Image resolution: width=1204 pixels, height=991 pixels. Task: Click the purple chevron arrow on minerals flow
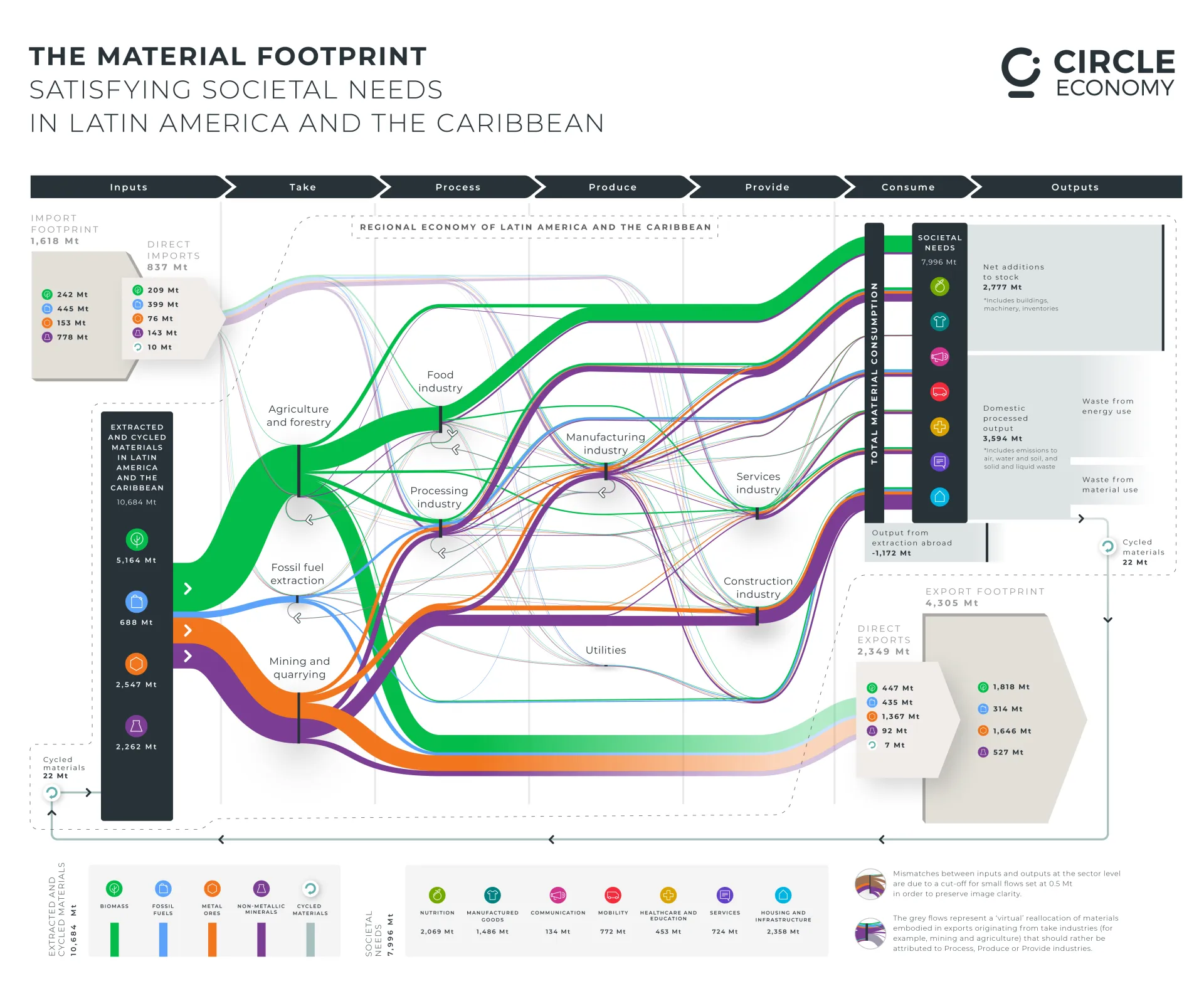point(187,656)
